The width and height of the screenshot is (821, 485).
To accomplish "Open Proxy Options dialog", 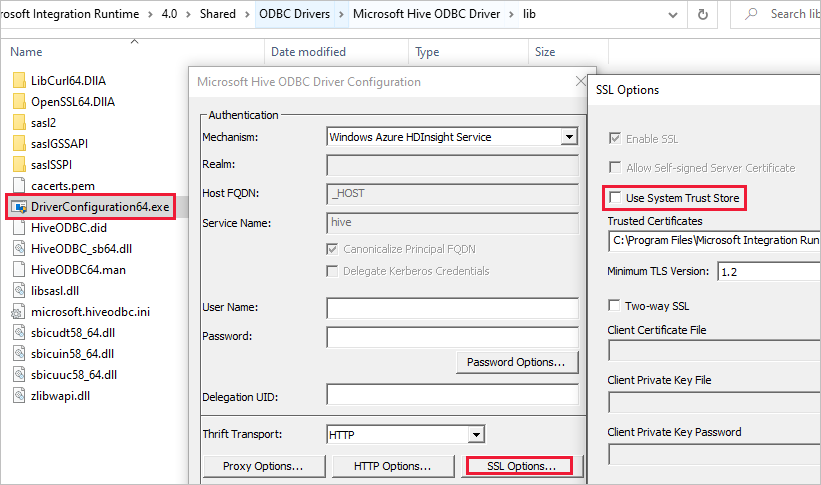I will point(264,466).
